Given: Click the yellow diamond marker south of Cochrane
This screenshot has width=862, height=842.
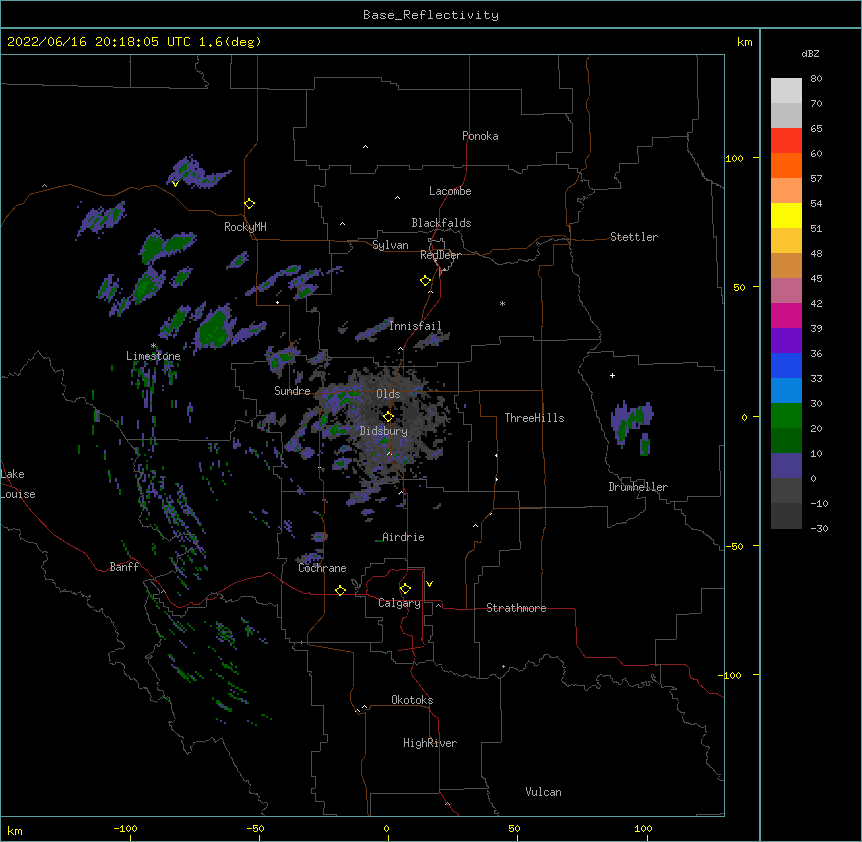Looking at the screenshot, I should [340, 590].
